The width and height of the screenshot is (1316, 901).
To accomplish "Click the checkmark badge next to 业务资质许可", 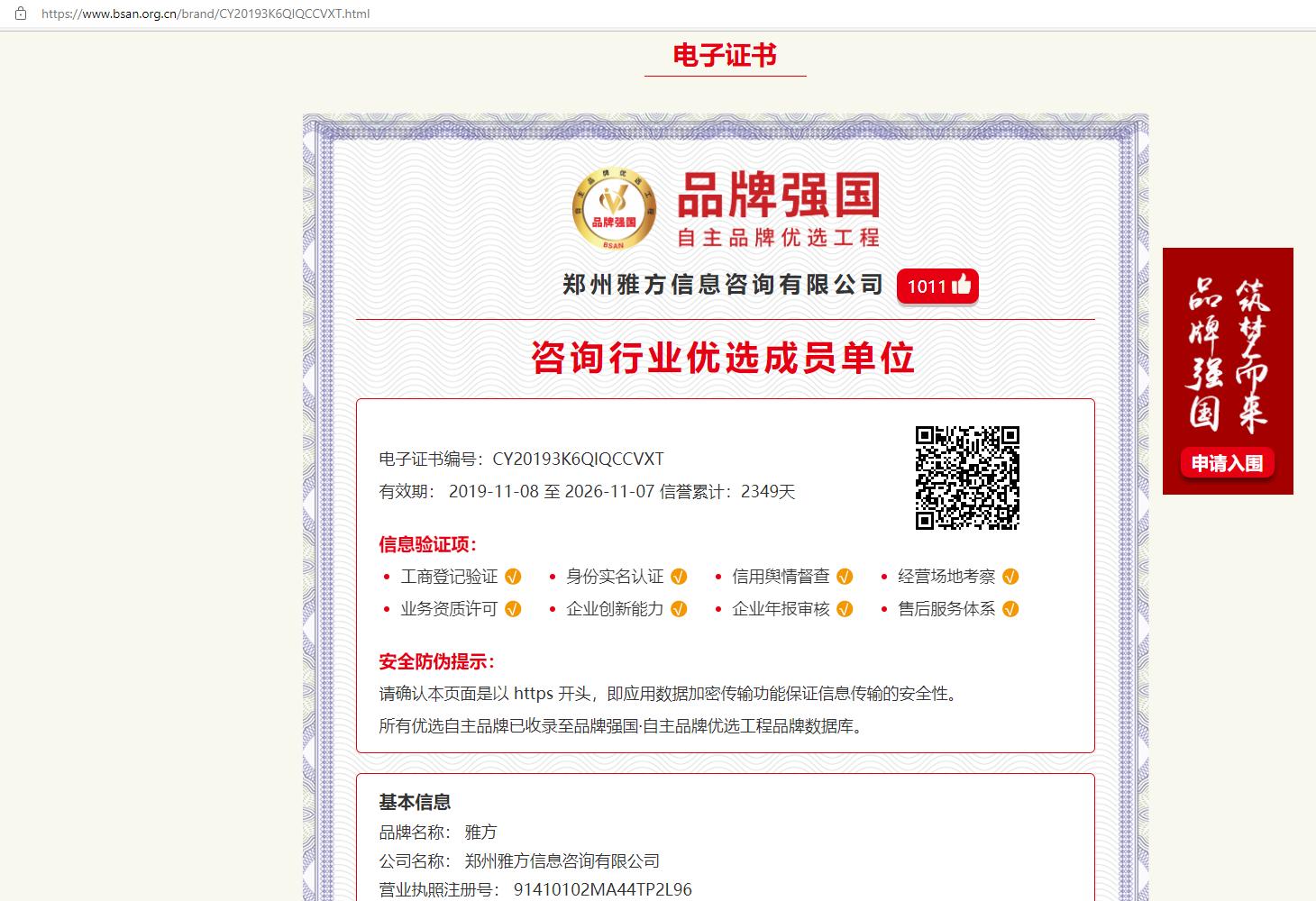I will coord(513,609).
